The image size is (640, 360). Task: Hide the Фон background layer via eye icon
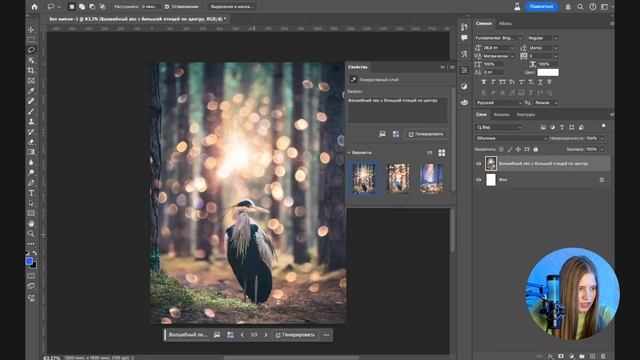coord(479,180)
